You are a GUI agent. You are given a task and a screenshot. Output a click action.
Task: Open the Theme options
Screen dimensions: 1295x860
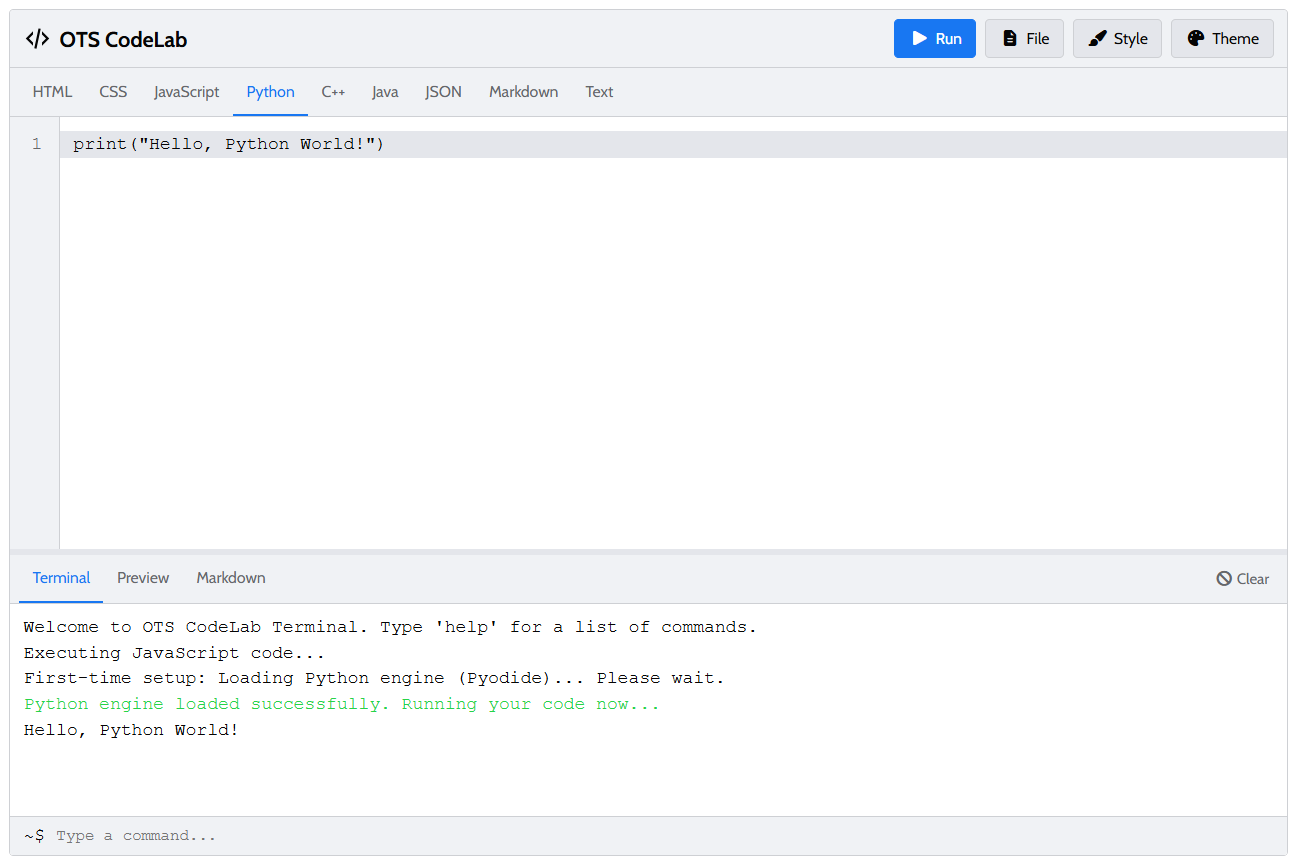[1222, 38]
